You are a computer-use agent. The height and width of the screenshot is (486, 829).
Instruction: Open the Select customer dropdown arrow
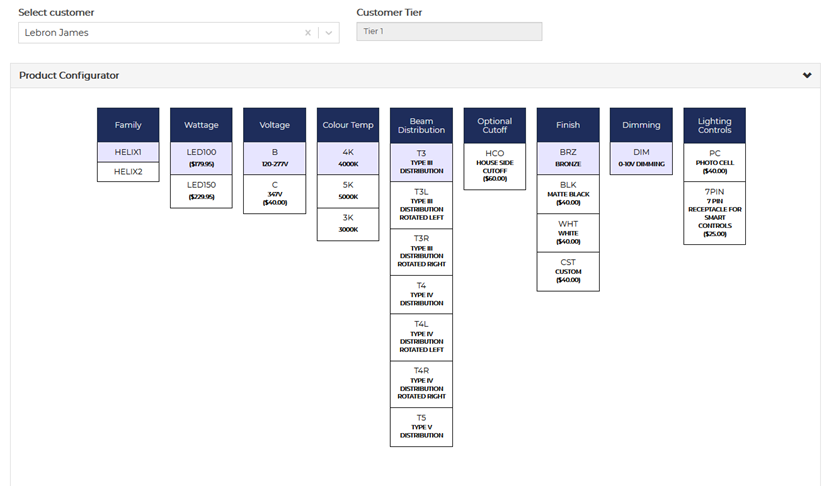(328, 33)
